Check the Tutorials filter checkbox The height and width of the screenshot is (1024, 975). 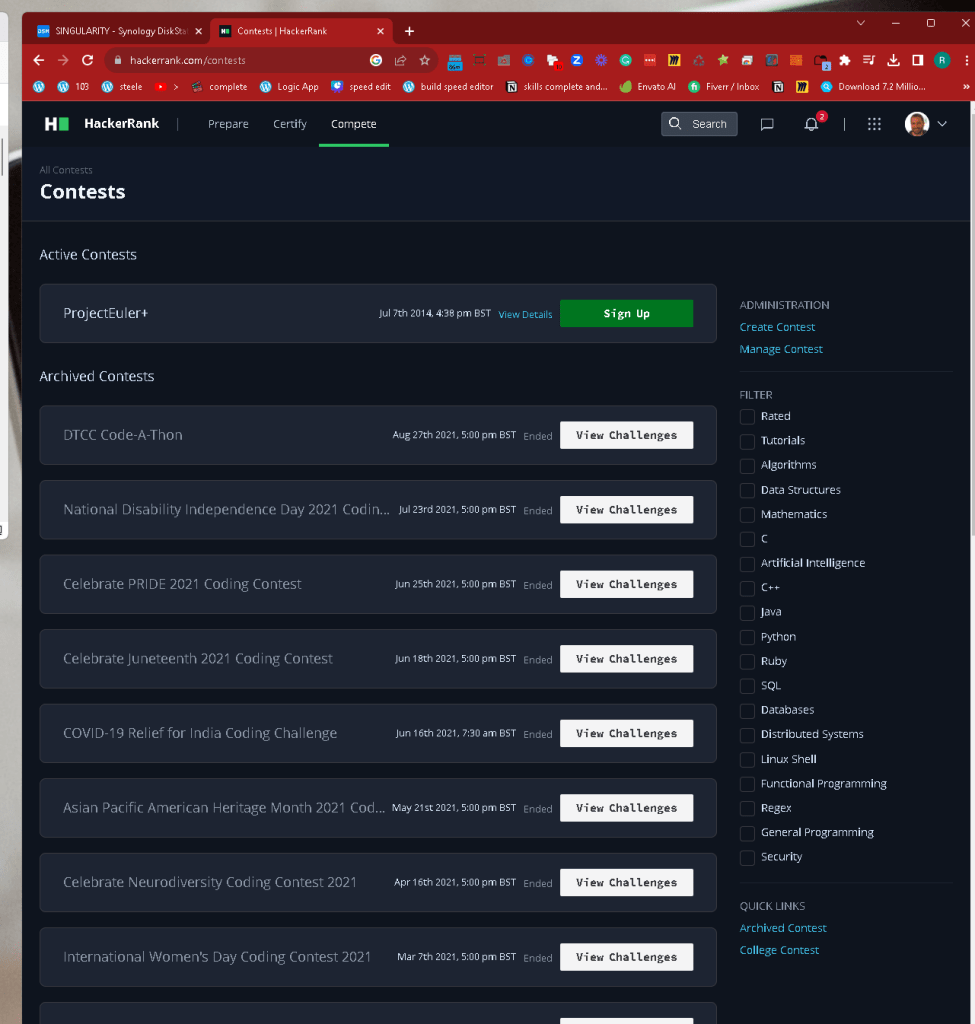[747, 441]
